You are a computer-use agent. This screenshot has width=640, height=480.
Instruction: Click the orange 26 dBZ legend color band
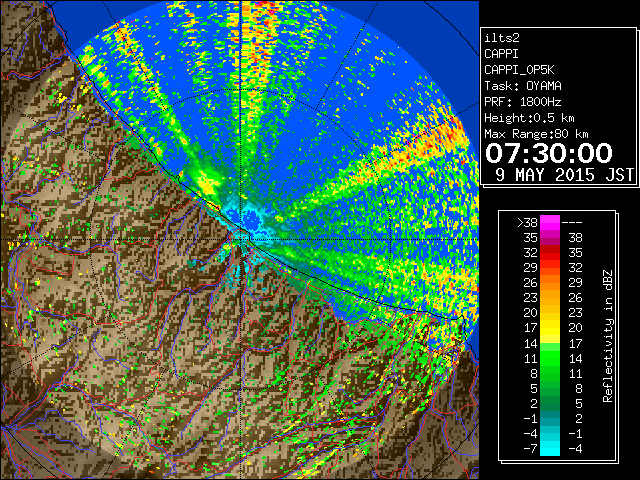click(550, 283)
